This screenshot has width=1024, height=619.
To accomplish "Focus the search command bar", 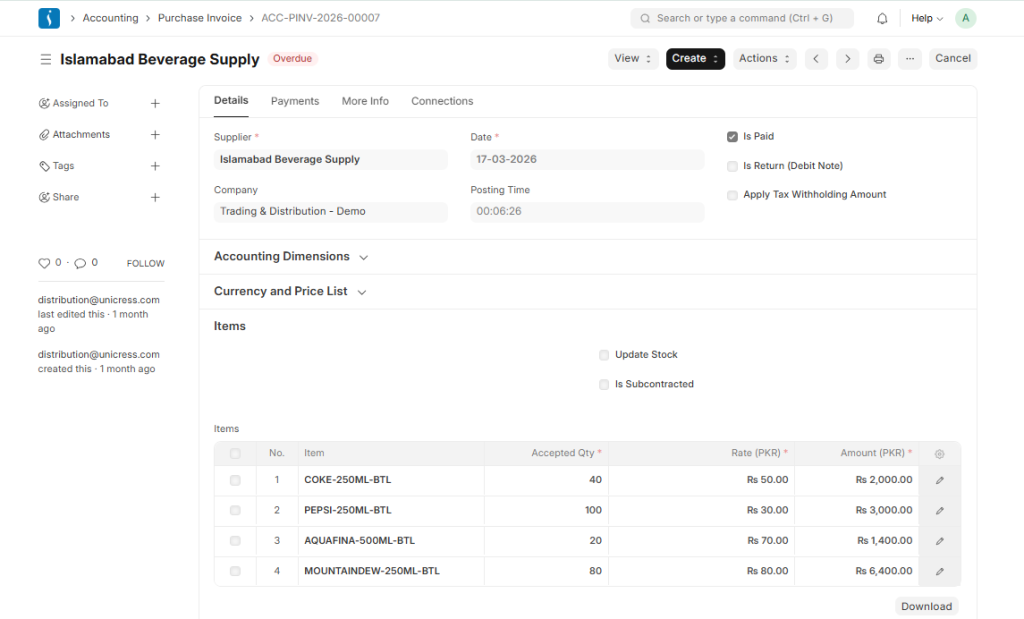I will (742, 18).
